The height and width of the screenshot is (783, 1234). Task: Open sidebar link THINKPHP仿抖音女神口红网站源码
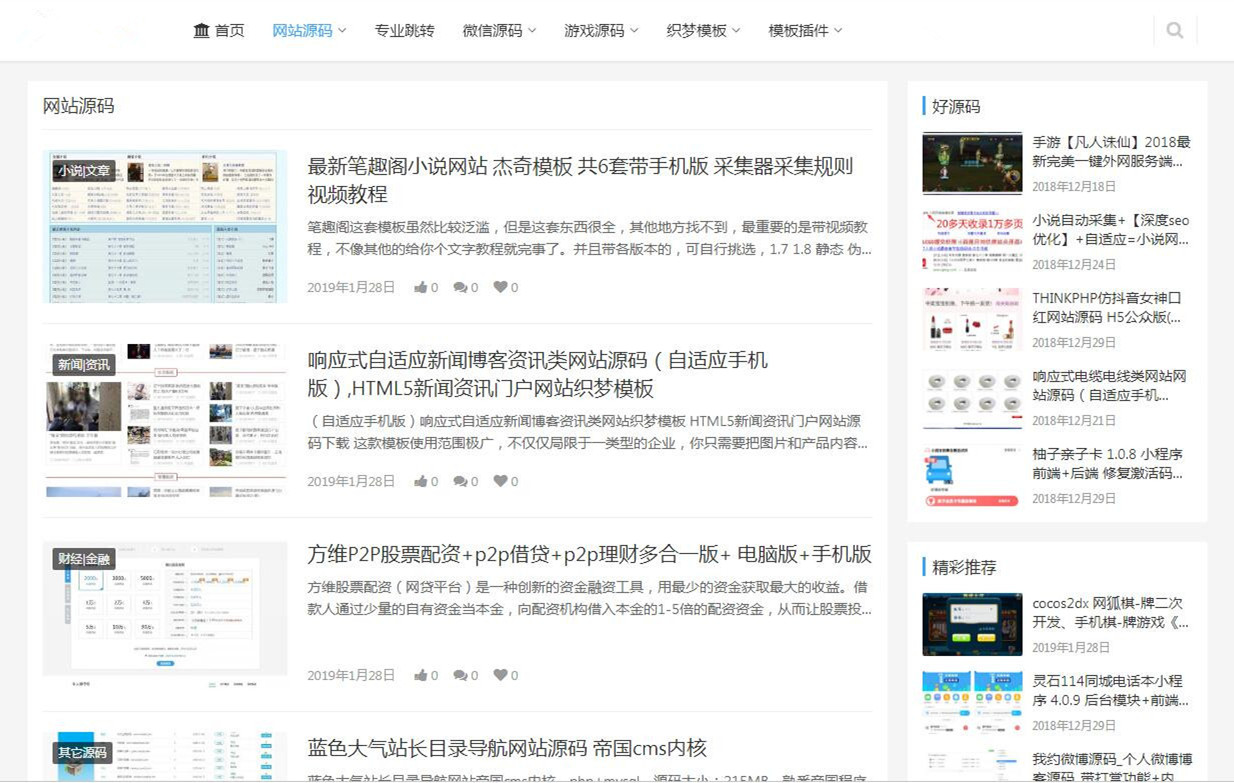(1107, 307)
